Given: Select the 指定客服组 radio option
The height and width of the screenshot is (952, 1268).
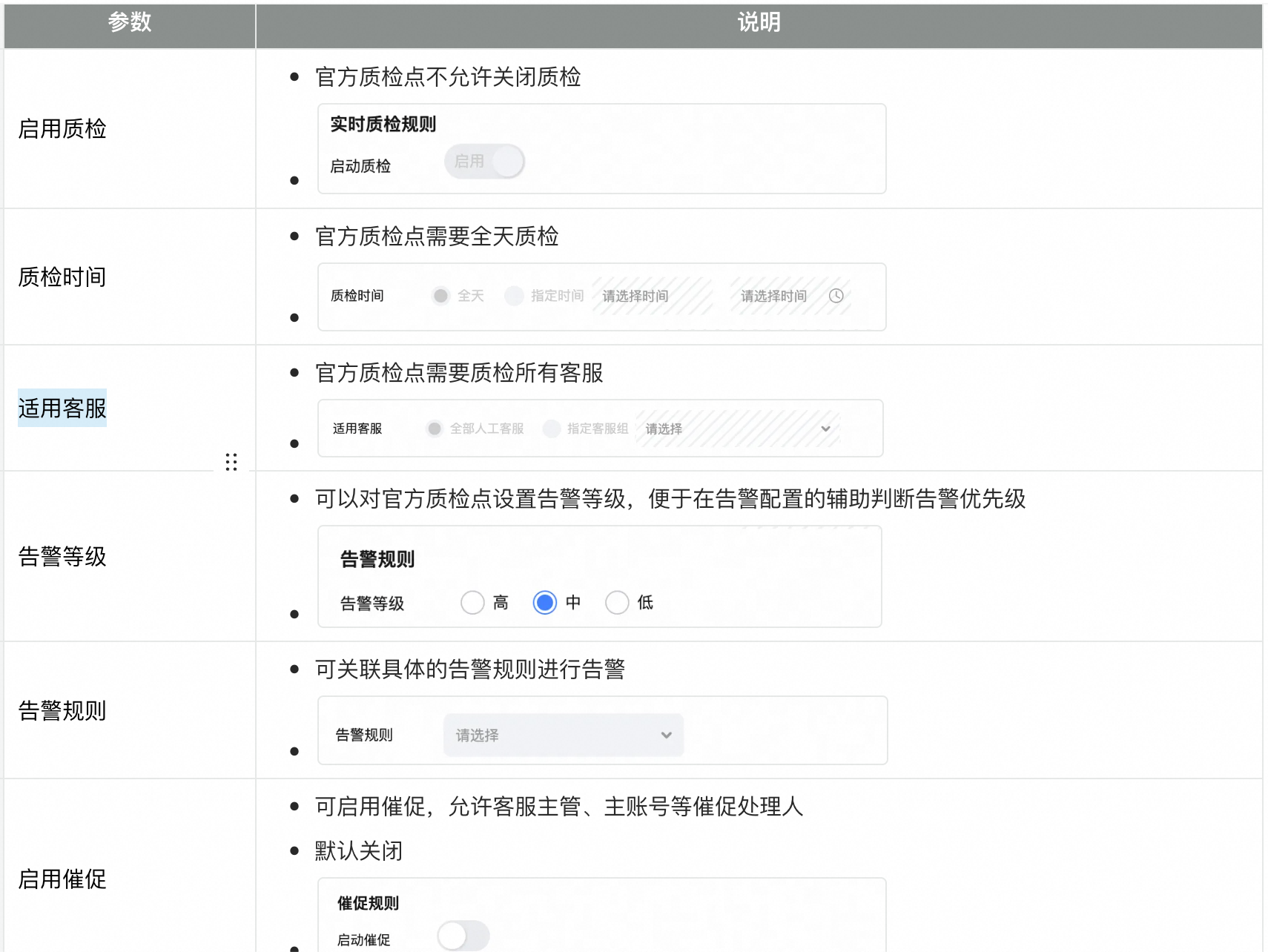Looking at the screenshot, I should 552,429.
